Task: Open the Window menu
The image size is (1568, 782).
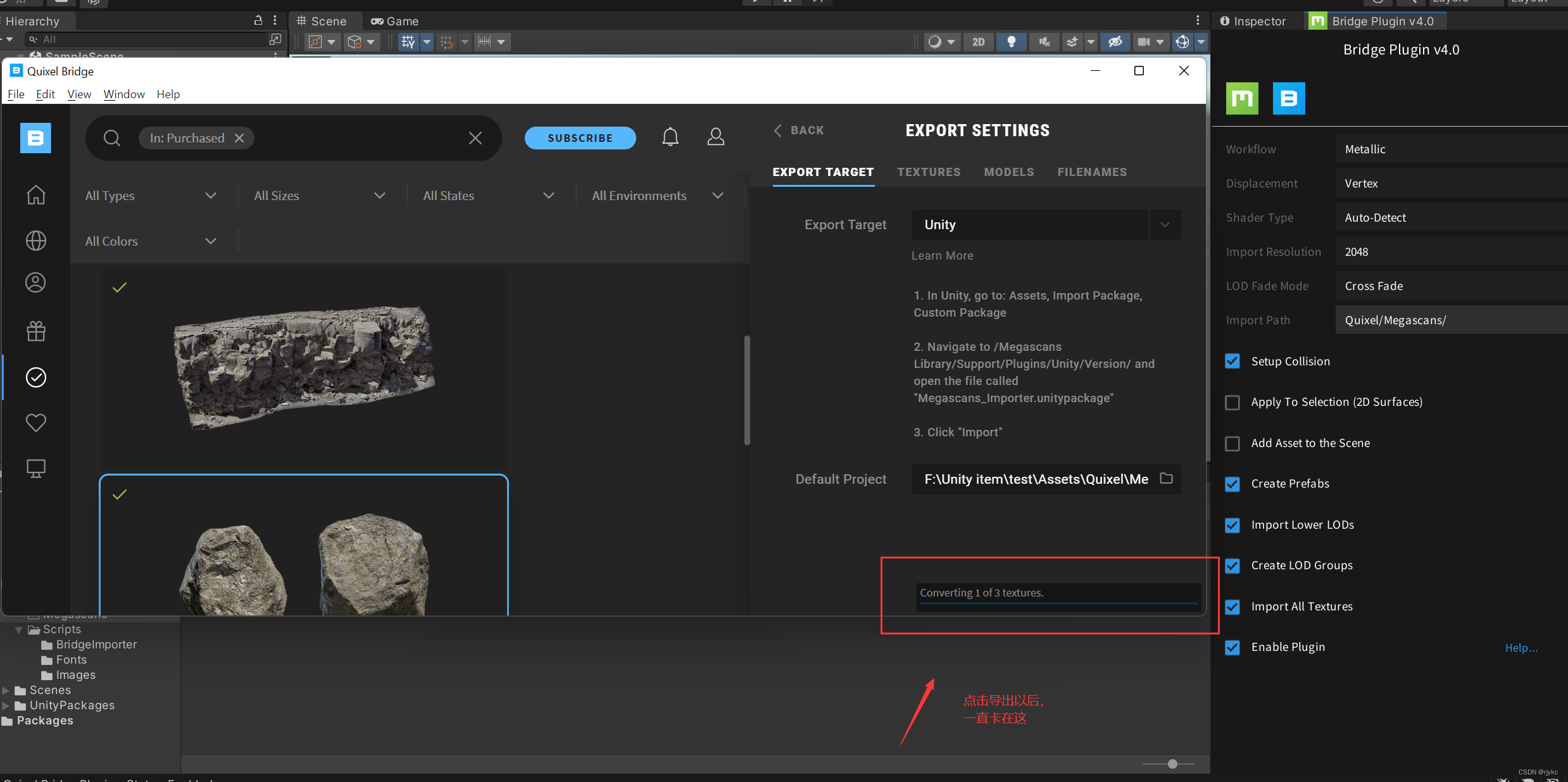Action: (x=124, y=94)
